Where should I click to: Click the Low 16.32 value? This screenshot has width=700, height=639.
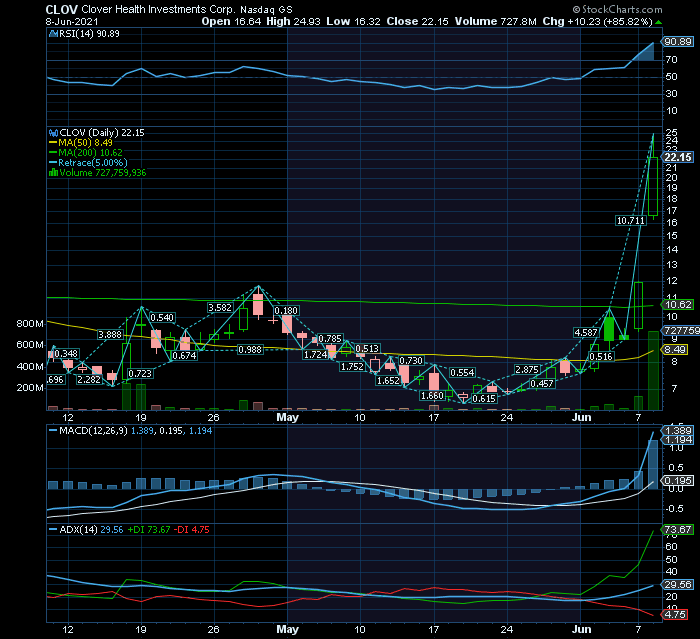click(354, 21)
